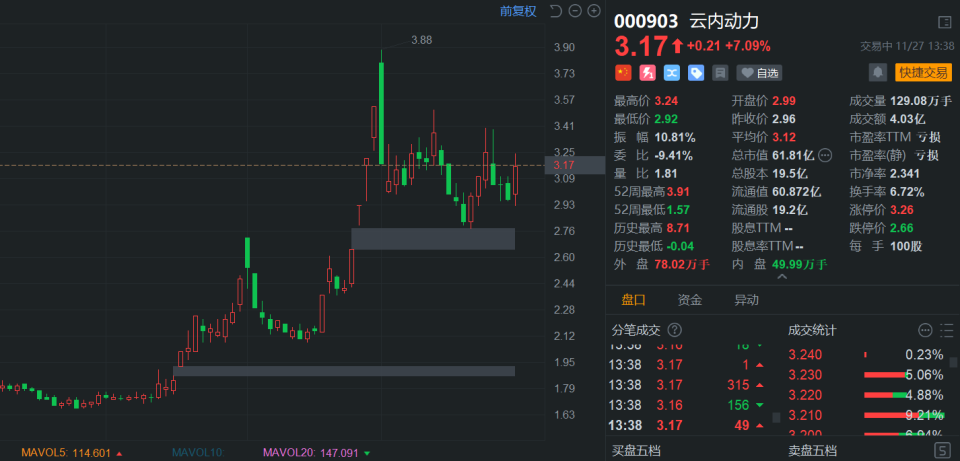This screenshot has height=461, width=960.
Task: Click the 3.210 volume distribution bar
Action: pos(904,415)
